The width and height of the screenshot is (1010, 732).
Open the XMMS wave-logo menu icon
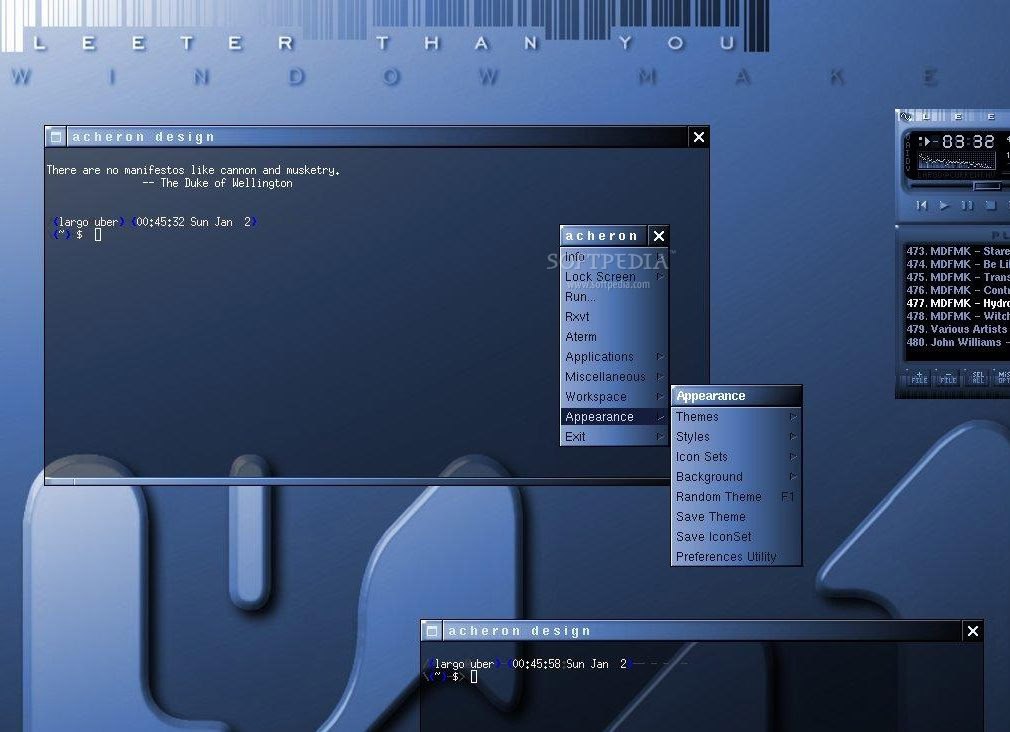point(906,117)
